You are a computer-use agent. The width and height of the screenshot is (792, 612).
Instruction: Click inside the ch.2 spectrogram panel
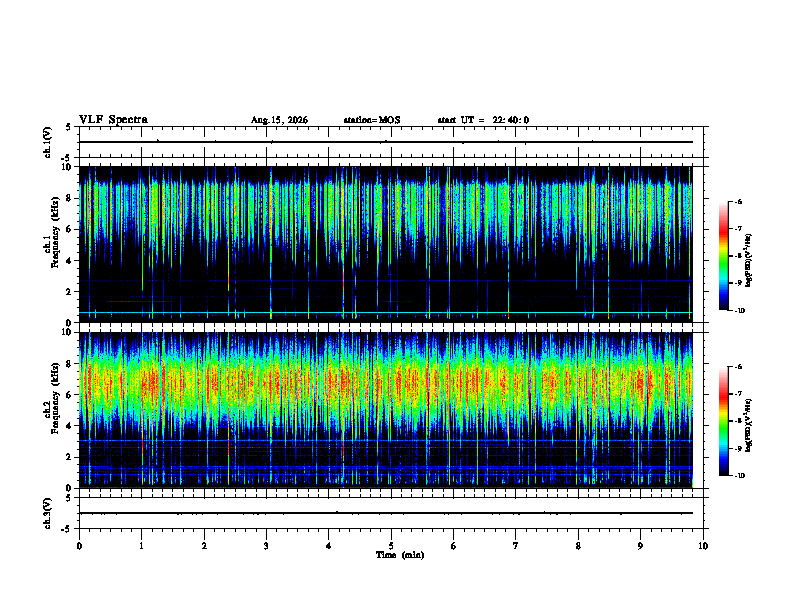[x=385, y=410]
